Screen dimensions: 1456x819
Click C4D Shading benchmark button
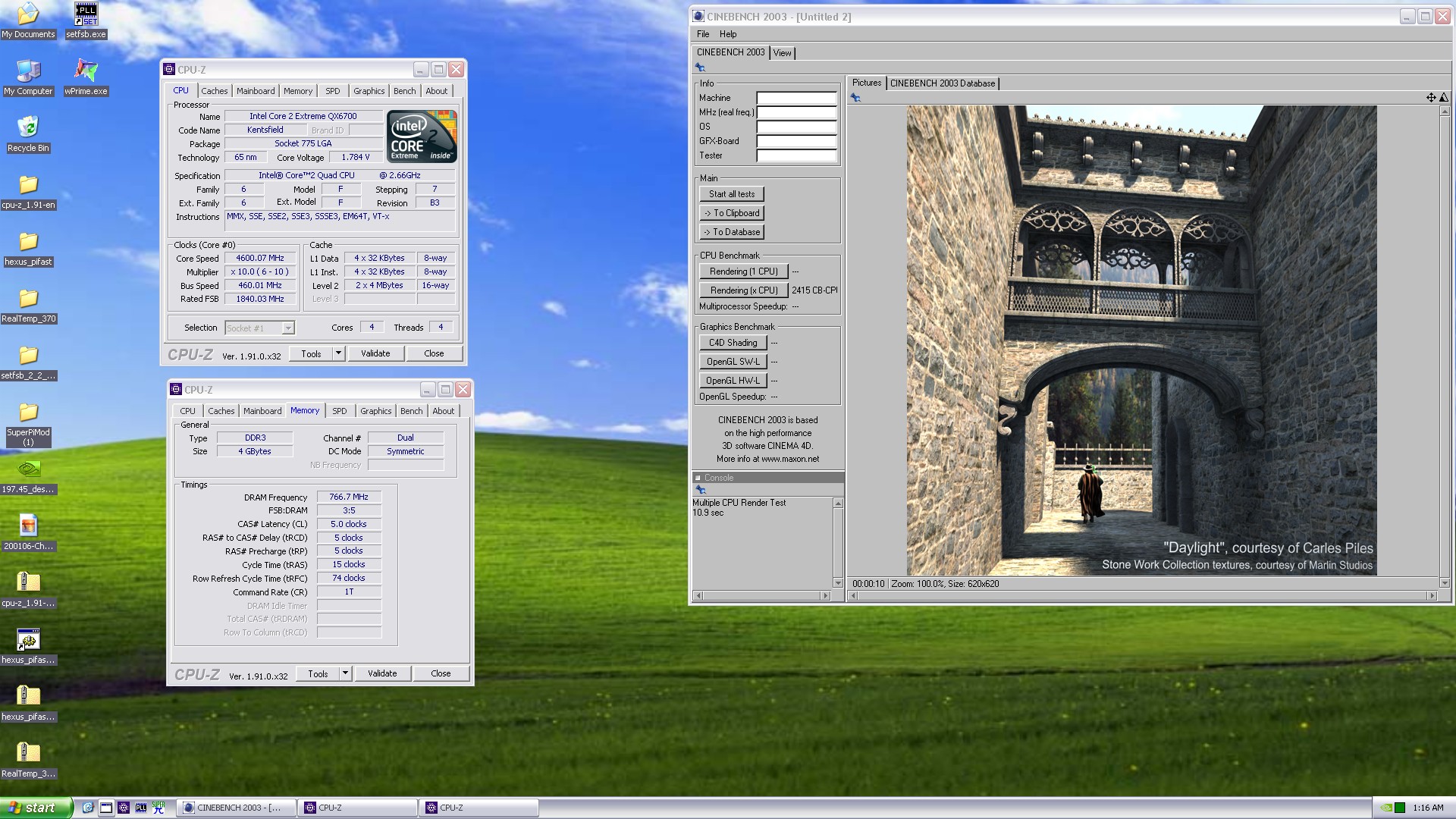733,343
